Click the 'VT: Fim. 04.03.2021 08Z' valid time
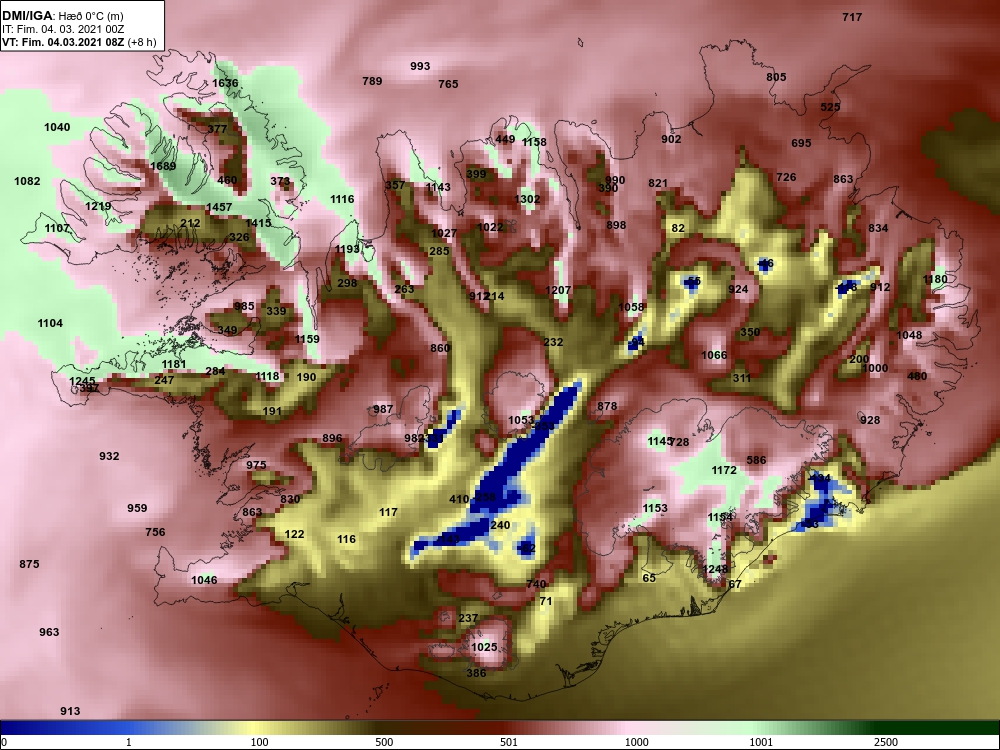This screenshot has height=750, width=1000. click(63, 42)
